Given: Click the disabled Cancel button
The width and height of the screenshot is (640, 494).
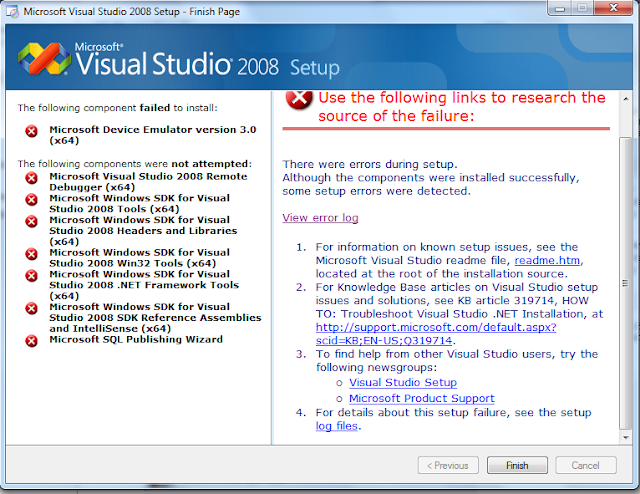Looking at the screenshot, I should pyautogui.click(x=586, y=465).
